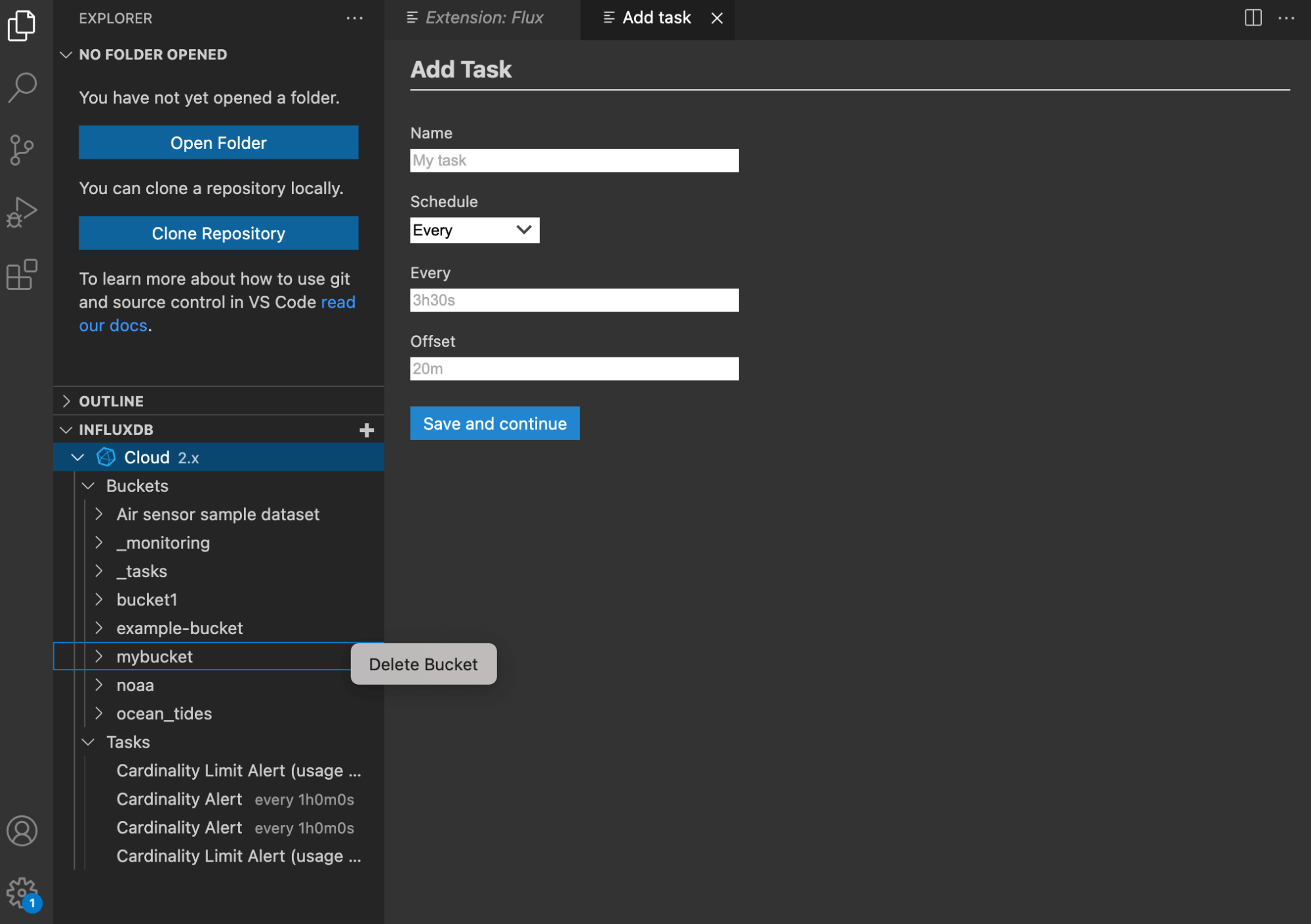Expand the Air sensor sample dataset bucket
The width and height of the screenshot is (1311, 924).
point(100,513)
